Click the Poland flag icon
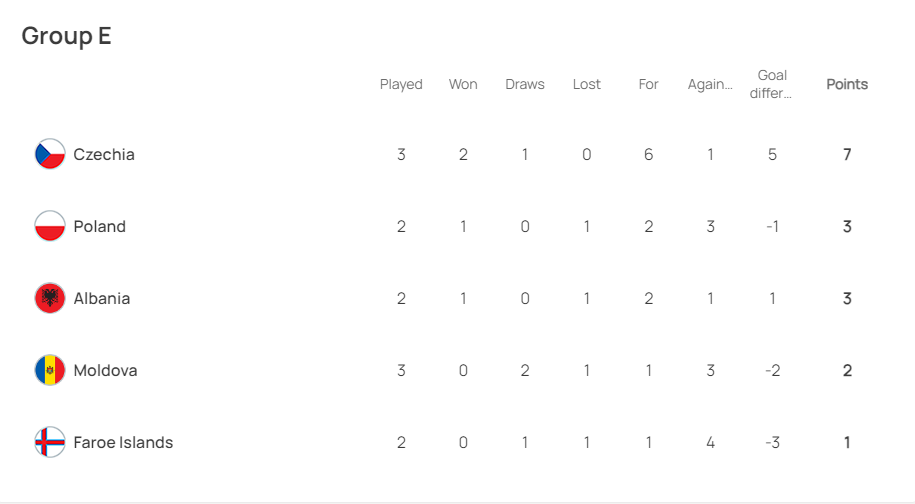Image resolution: width=915 pixels, height=504 pixels. pyautogui.click(x=50, y=226)
